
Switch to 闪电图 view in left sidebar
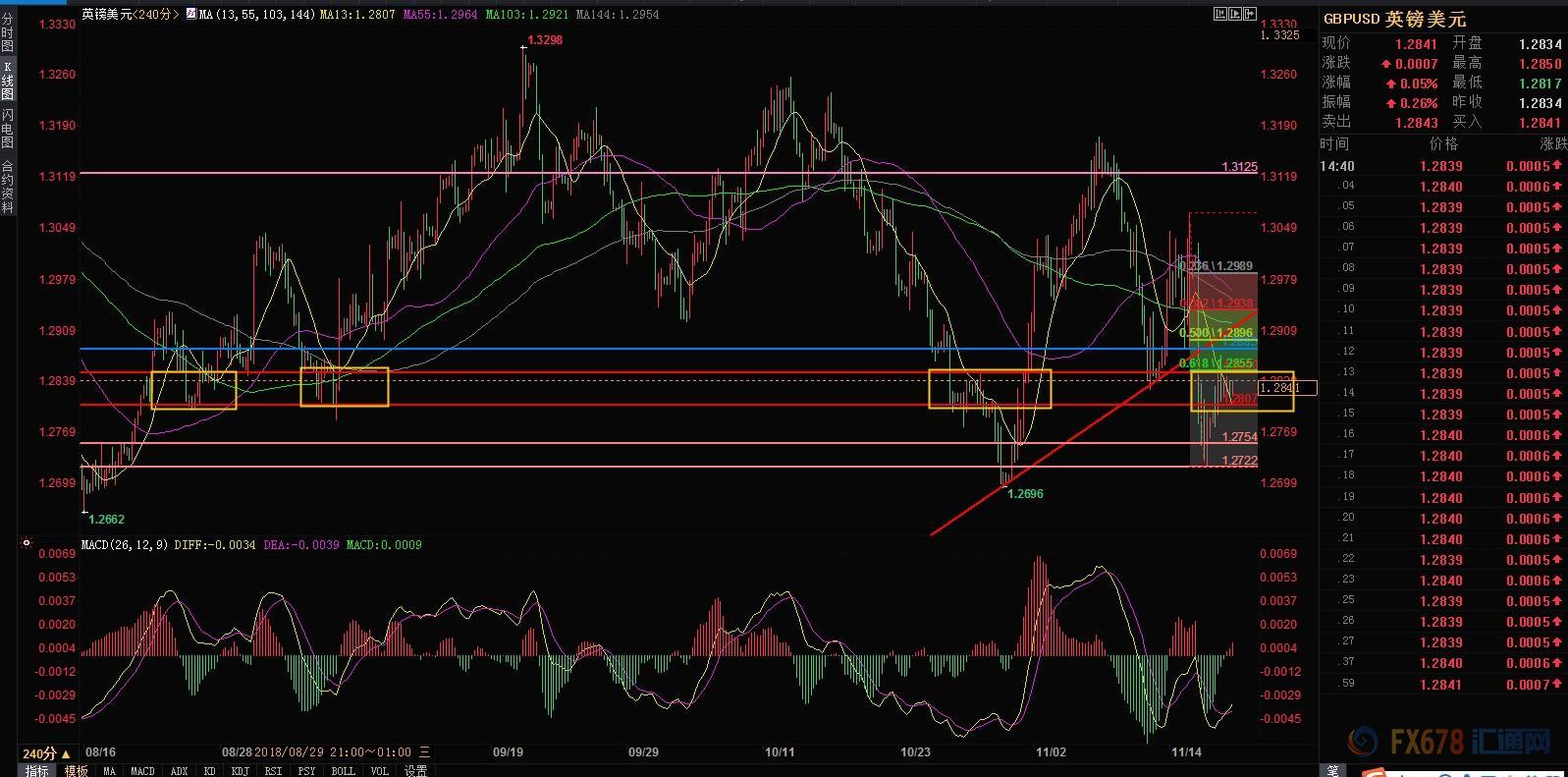point(8,129)
